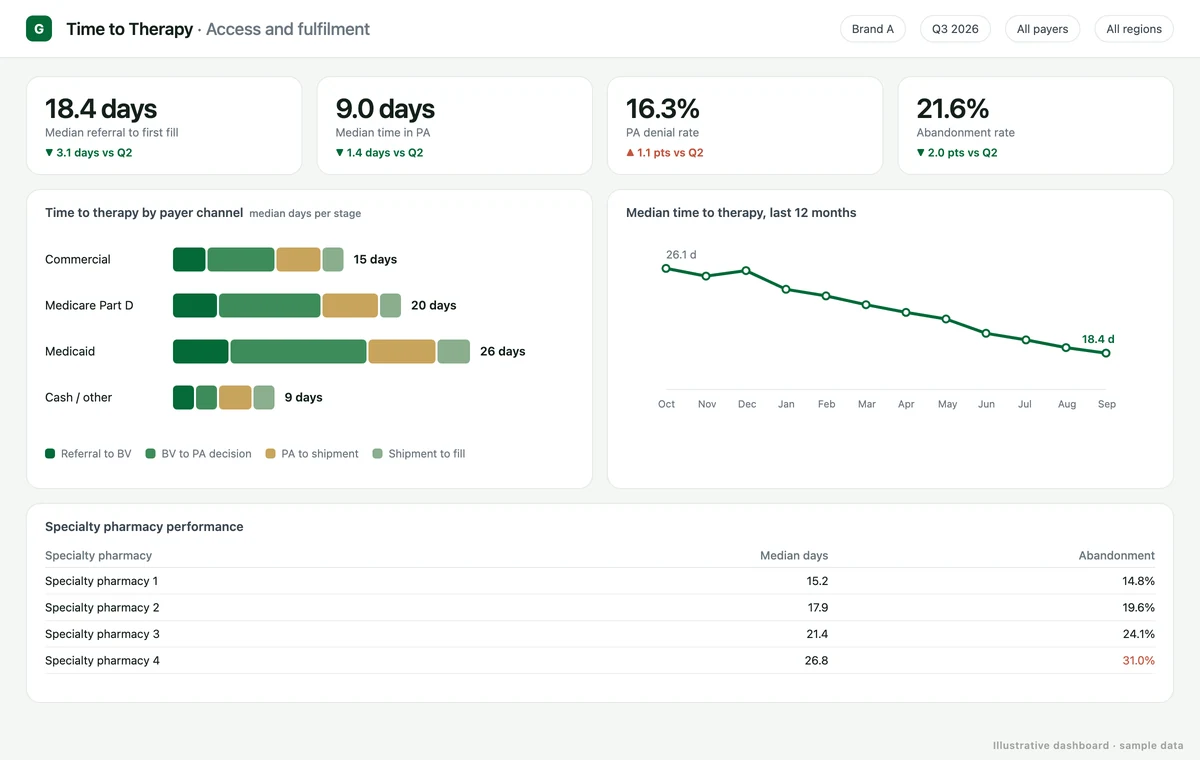
Task: Click the BV to PA decision legend swatch
Action: pos(150,454)
